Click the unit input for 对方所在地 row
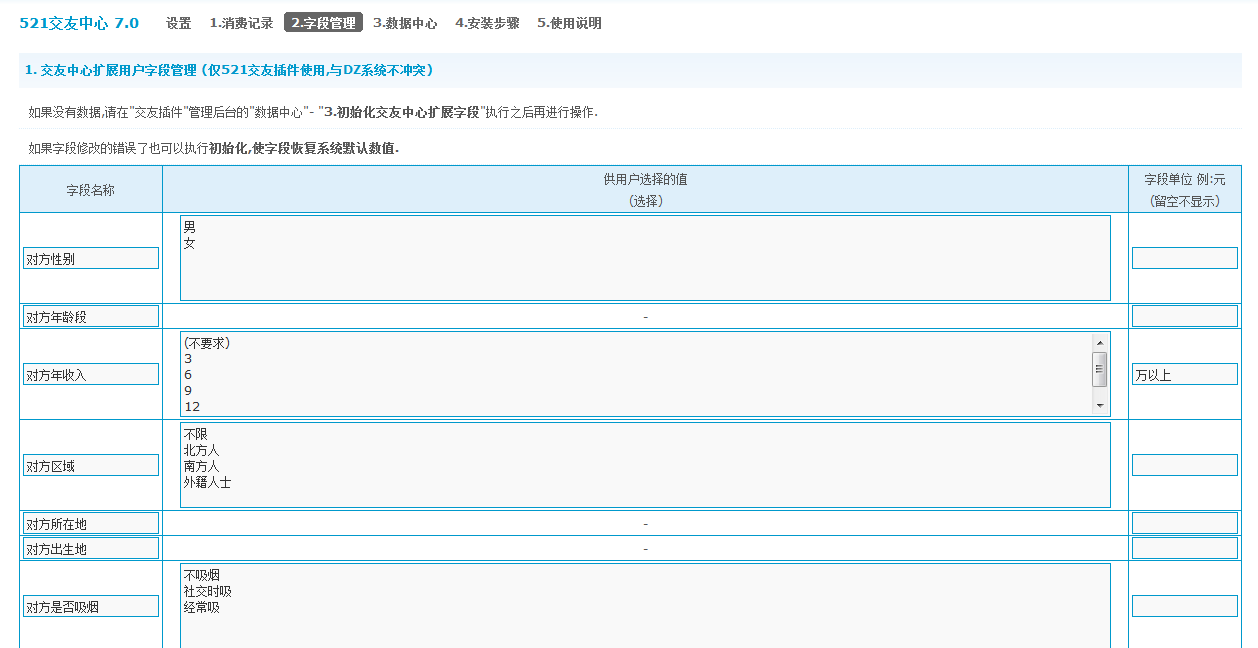This screenshot has height=648, width=1258. [1185, 523]
